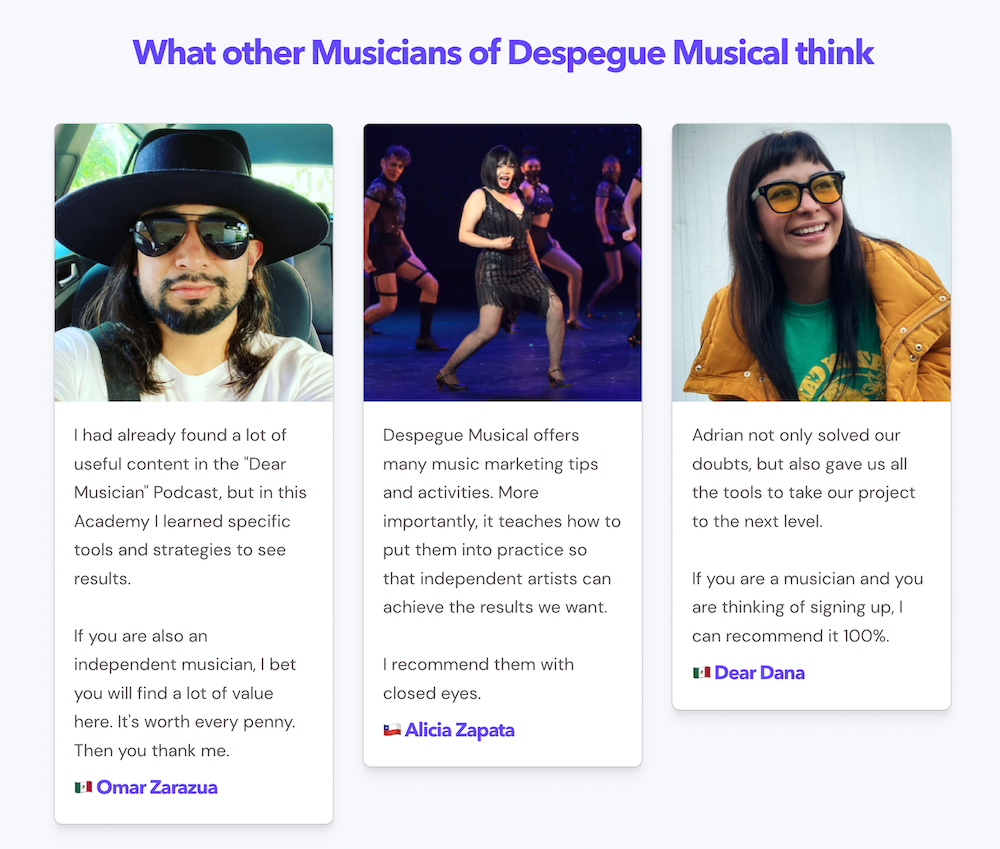Click the heading about Despegue Musical musicians

tap(503, 52)
